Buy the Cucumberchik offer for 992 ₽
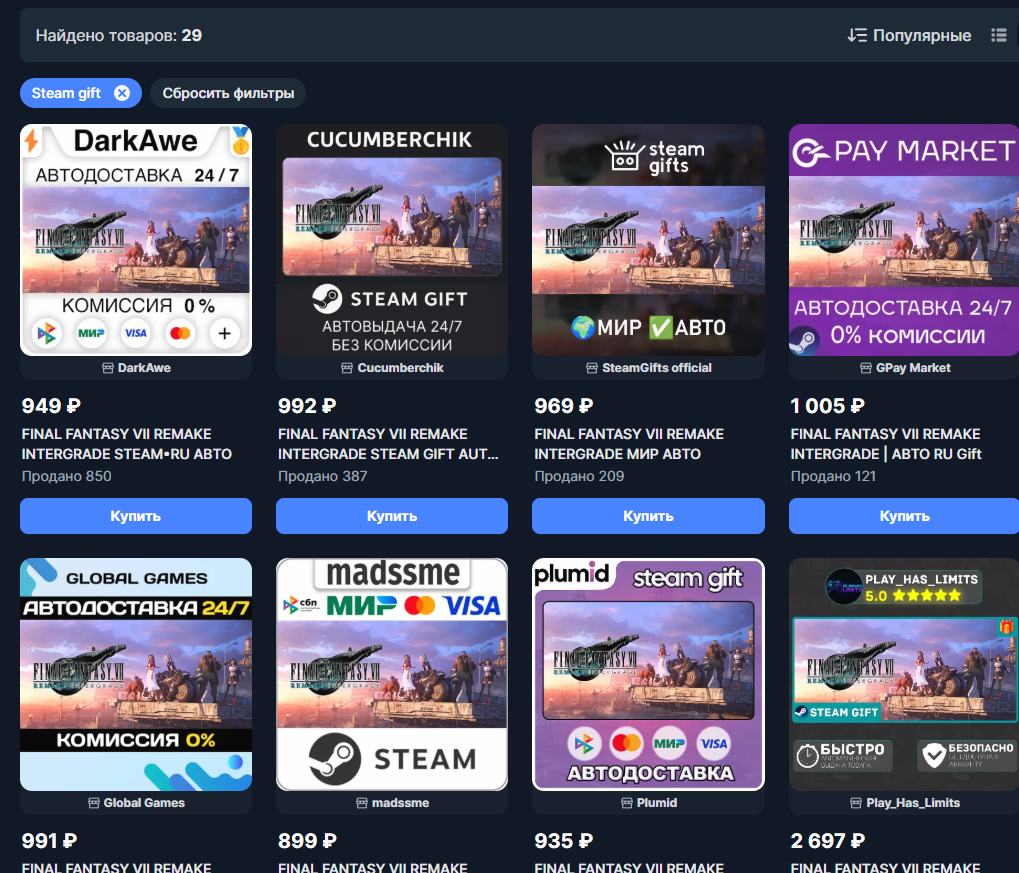The image size is (1019, 873). click(x=392, y=516)
